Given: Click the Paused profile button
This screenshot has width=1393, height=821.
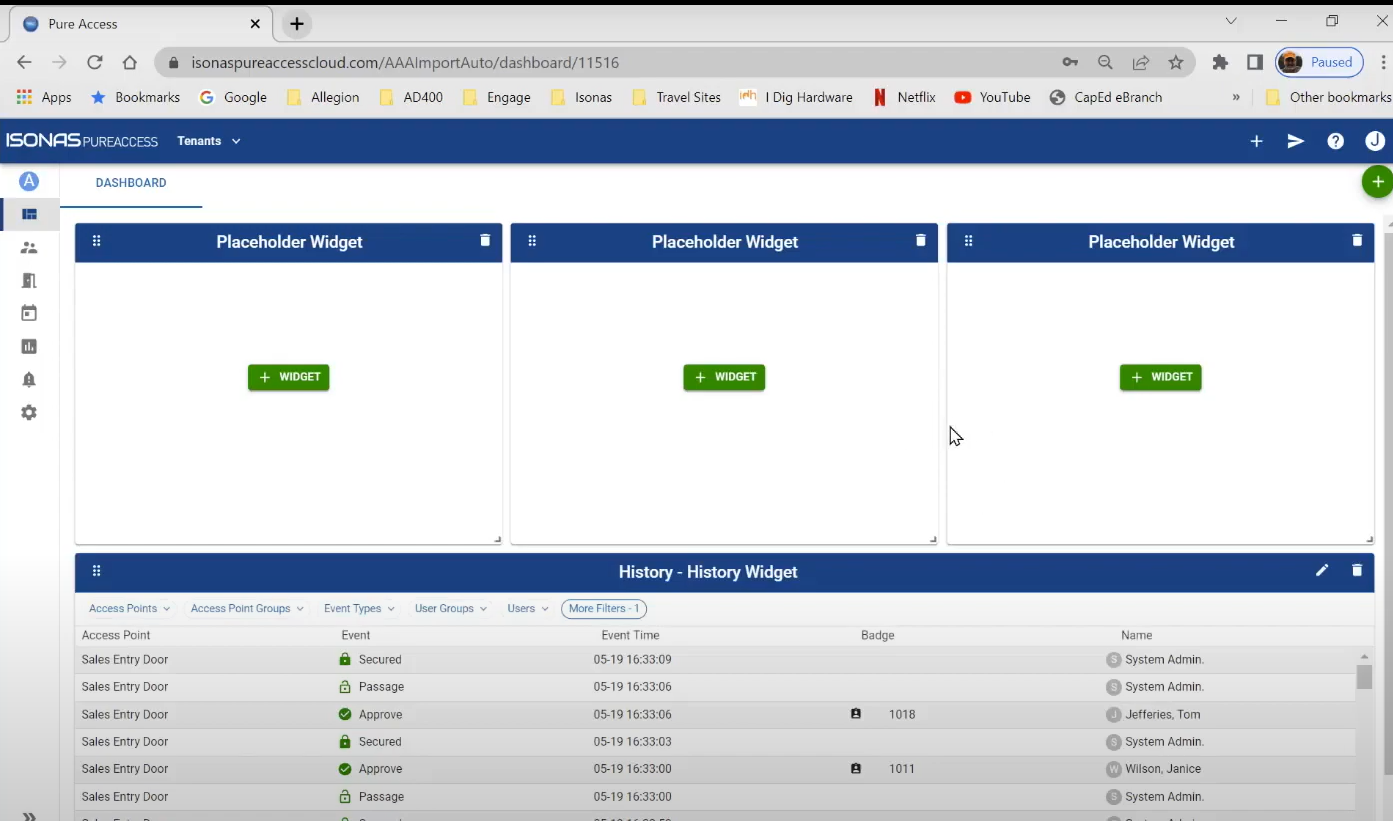Looking at the screenshot, I should pos(1320,62).
